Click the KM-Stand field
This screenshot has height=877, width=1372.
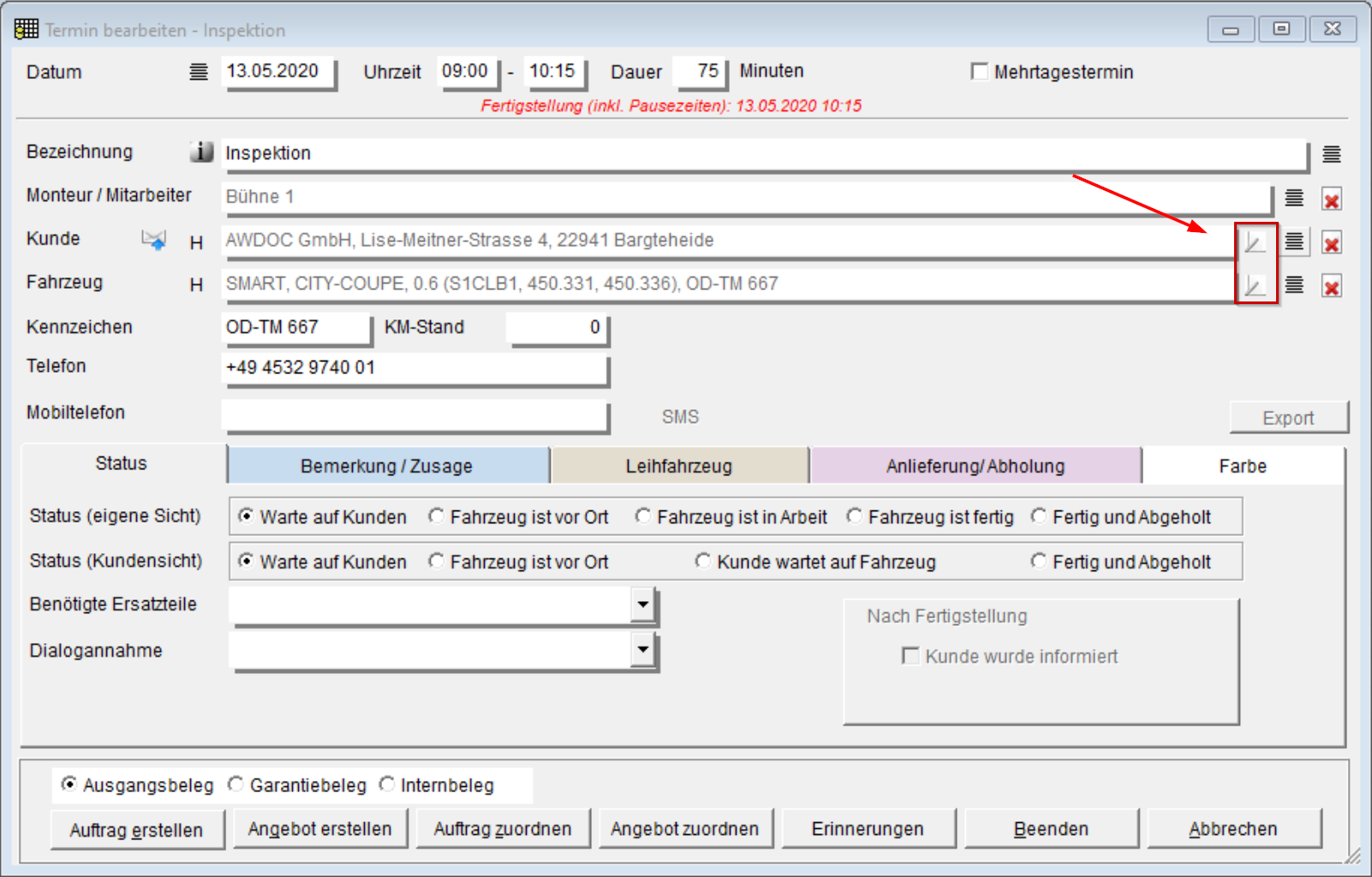coord(558,328)
